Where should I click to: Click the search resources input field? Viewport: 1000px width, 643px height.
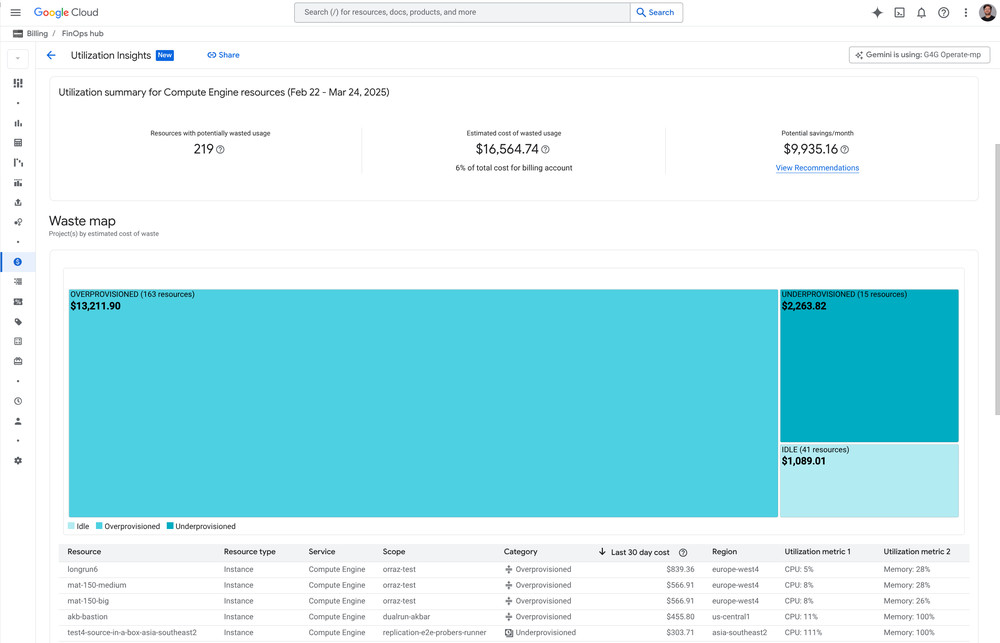[462, 13]
